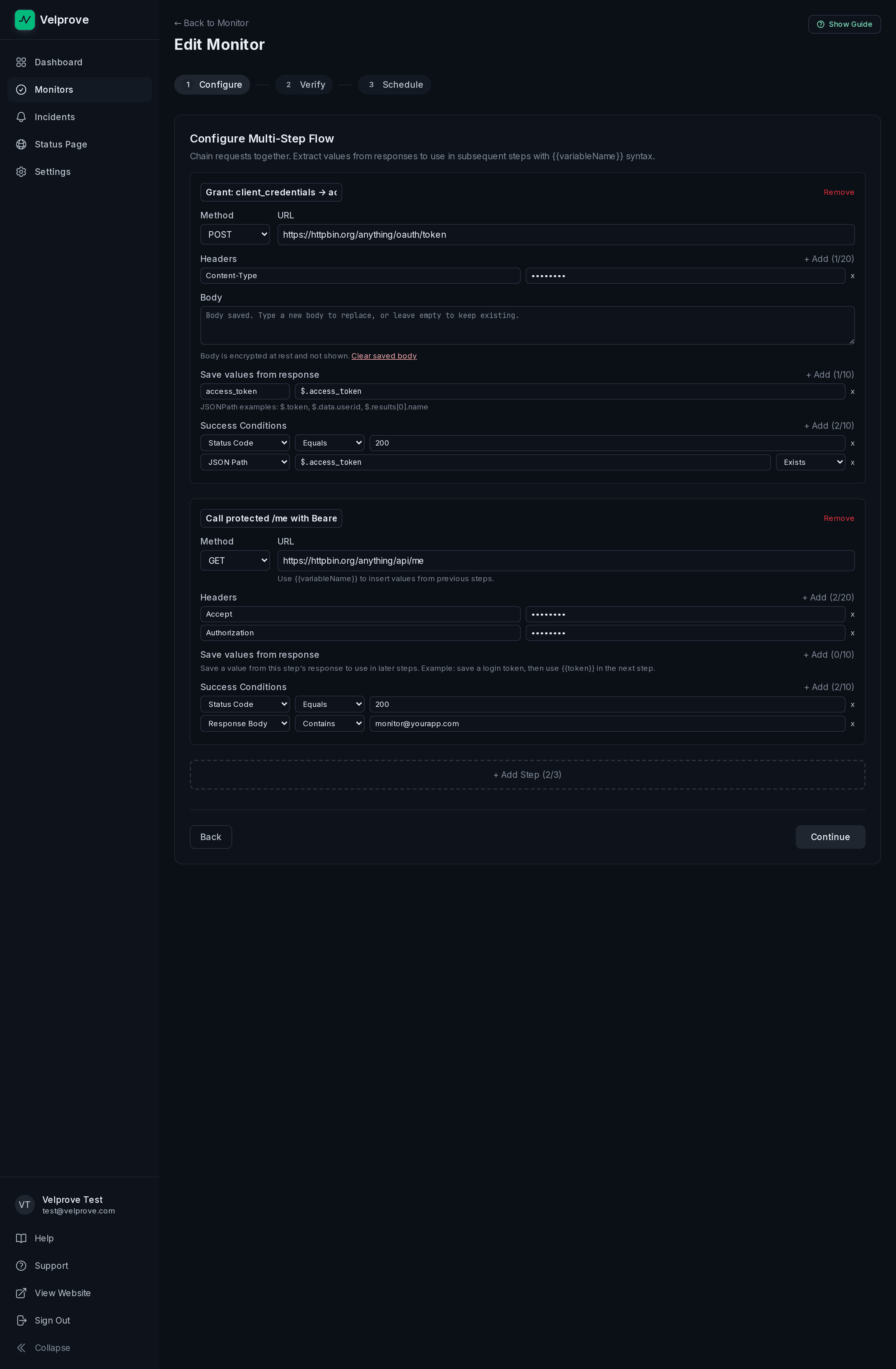
Task: Open the Contains operator dropdown
Action: [x=329, y=724]
